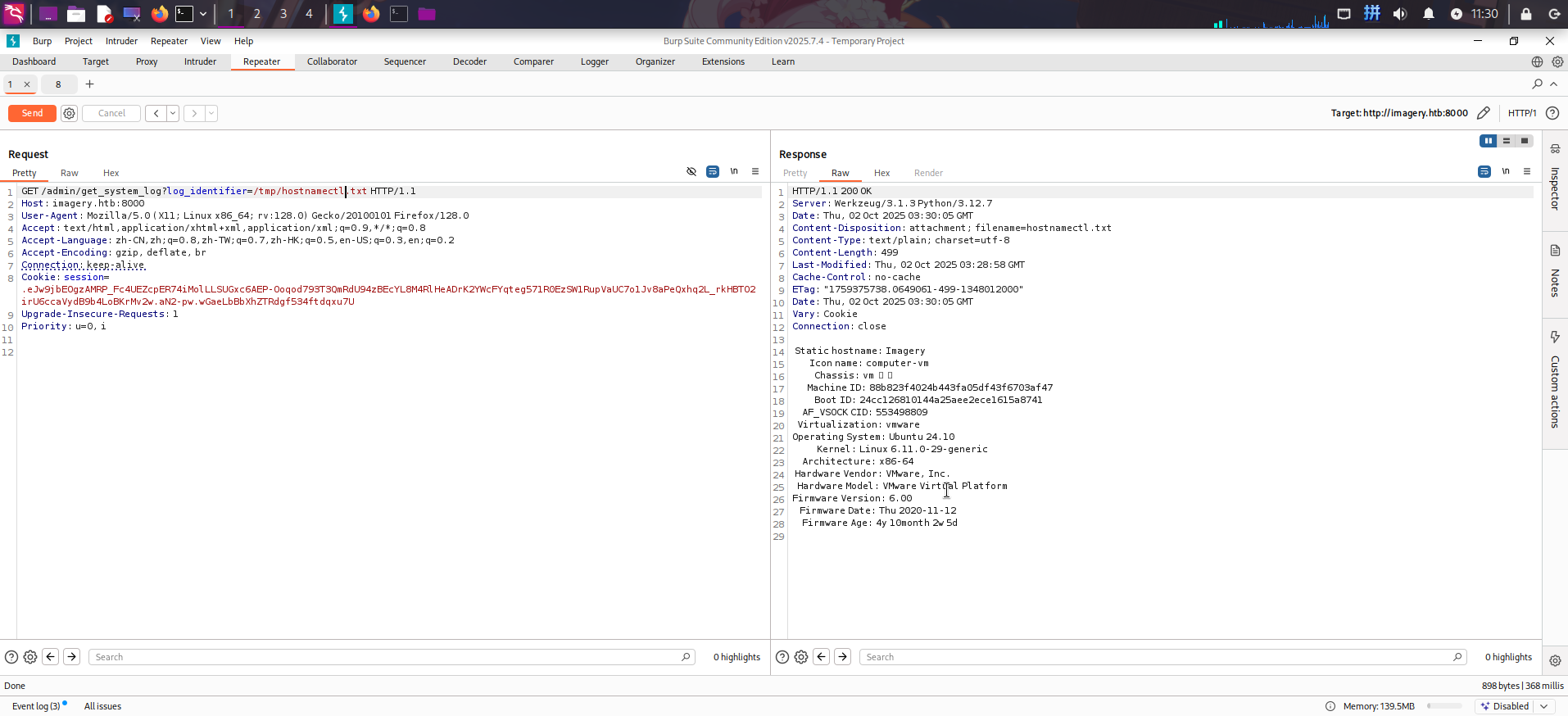Viewport: 1568px width, 716px height.
Task: Send the request
Action: pos(32,114)
